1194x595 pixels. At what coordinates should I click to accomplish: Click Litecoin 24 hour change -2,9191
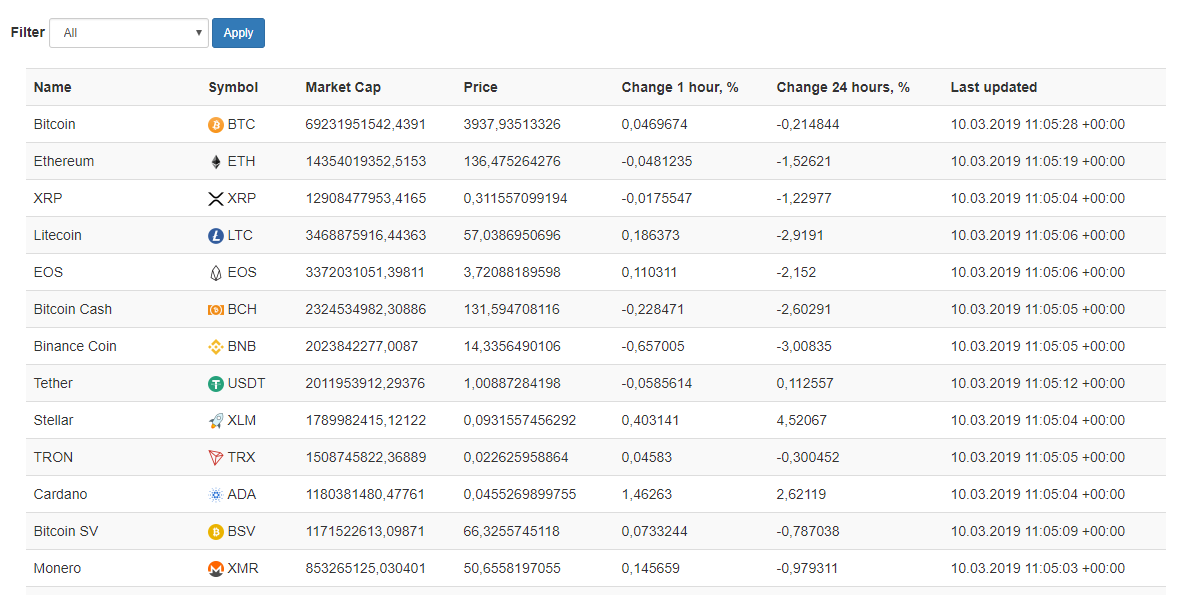[800, 235]
